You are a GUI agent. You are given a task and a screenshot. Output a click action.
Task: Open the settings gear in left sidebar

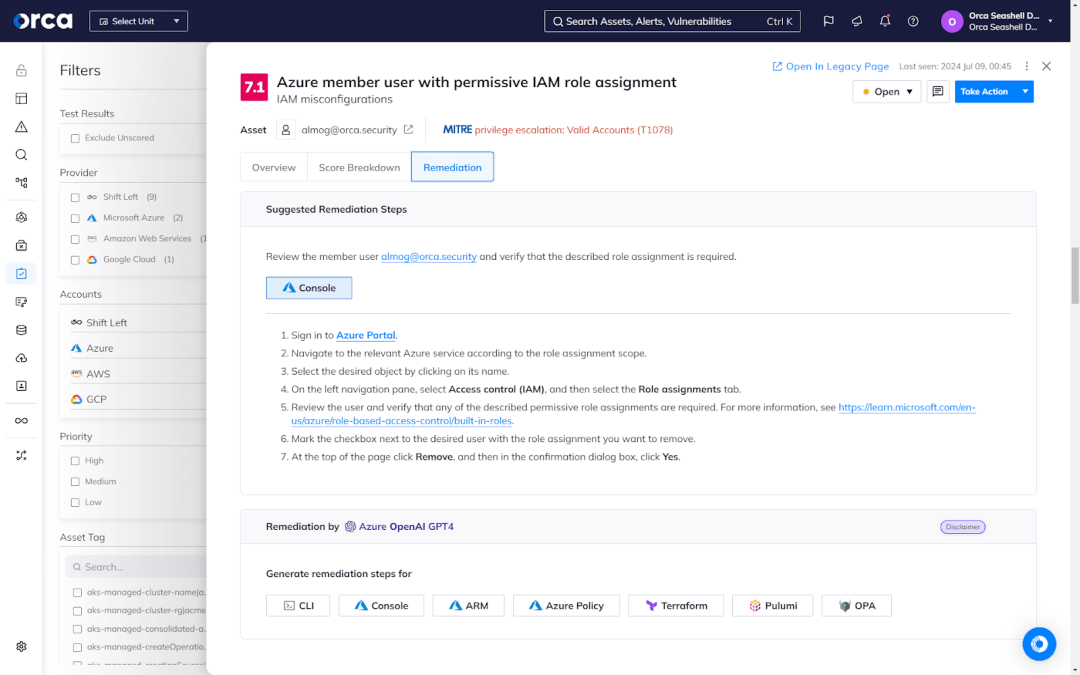(x=21, y=647)
